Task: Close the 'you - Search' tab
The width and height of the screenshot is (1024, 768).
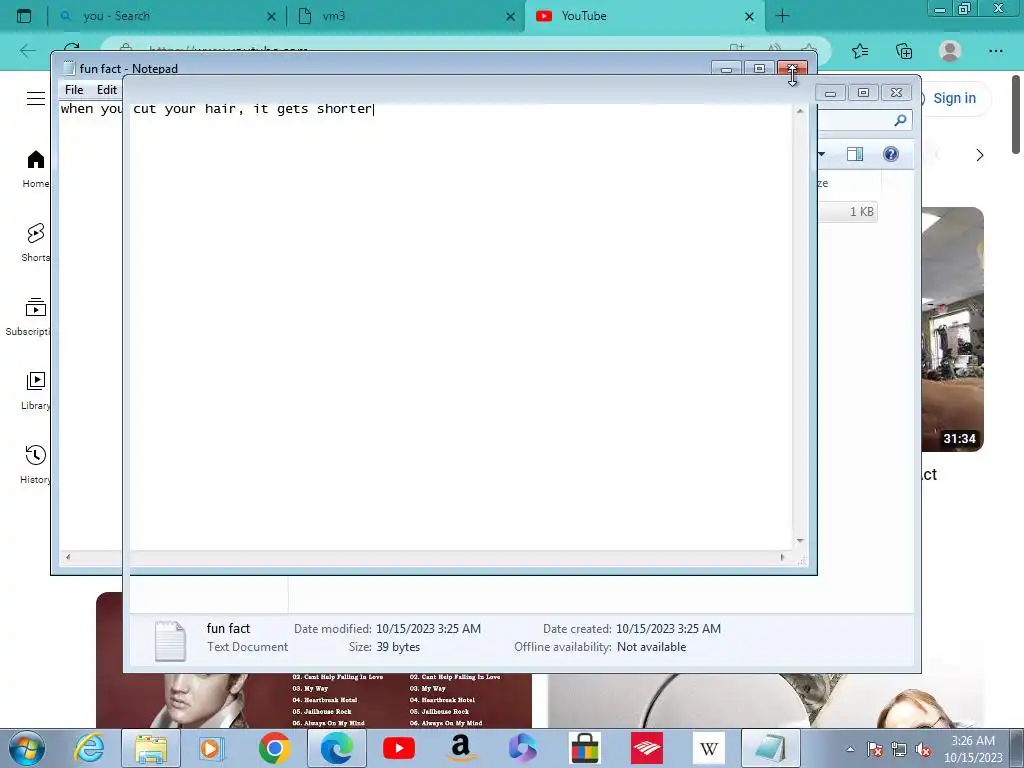Action: [271, 16]
